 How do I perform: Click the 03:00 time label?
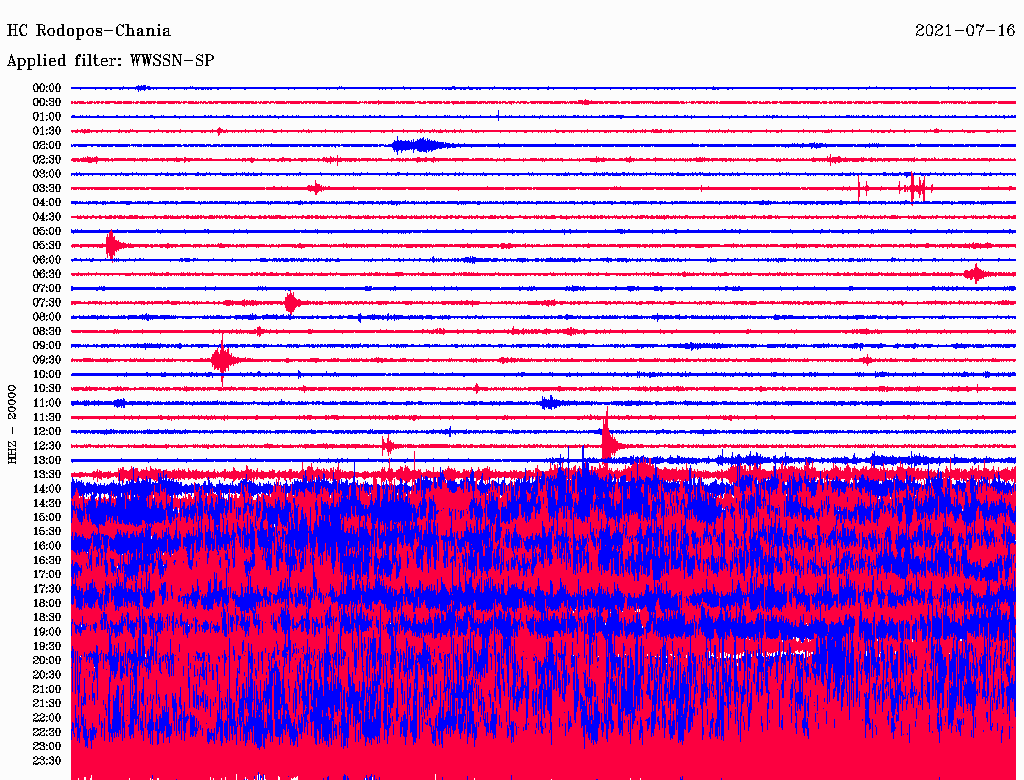47,174
